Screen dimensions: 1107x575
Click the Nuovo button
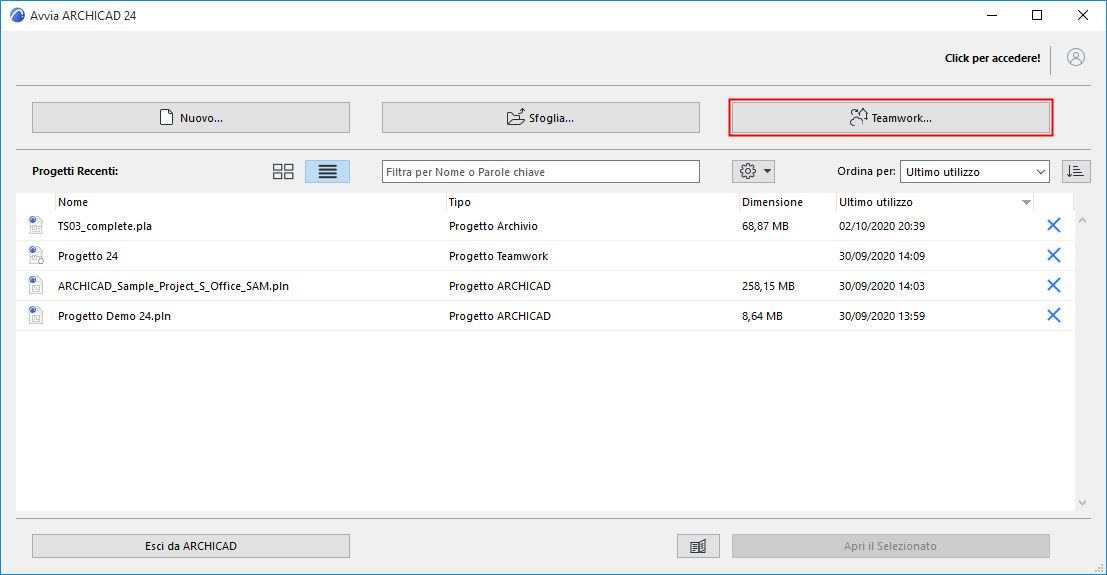coord(191,117)
